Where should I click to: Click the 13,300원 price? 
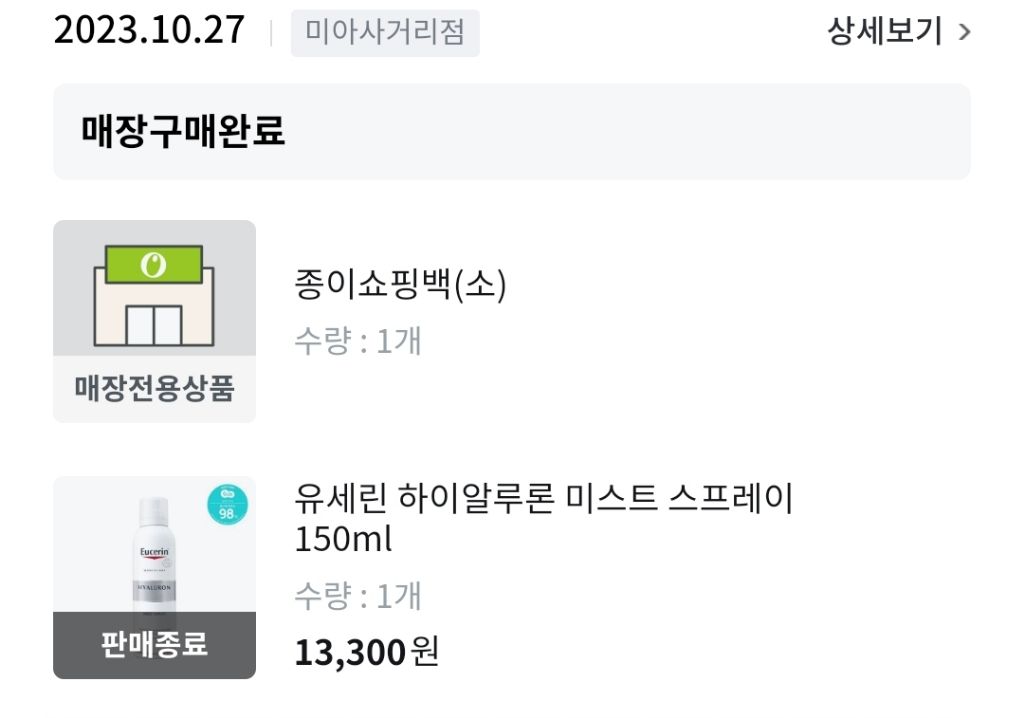point(366,652)
